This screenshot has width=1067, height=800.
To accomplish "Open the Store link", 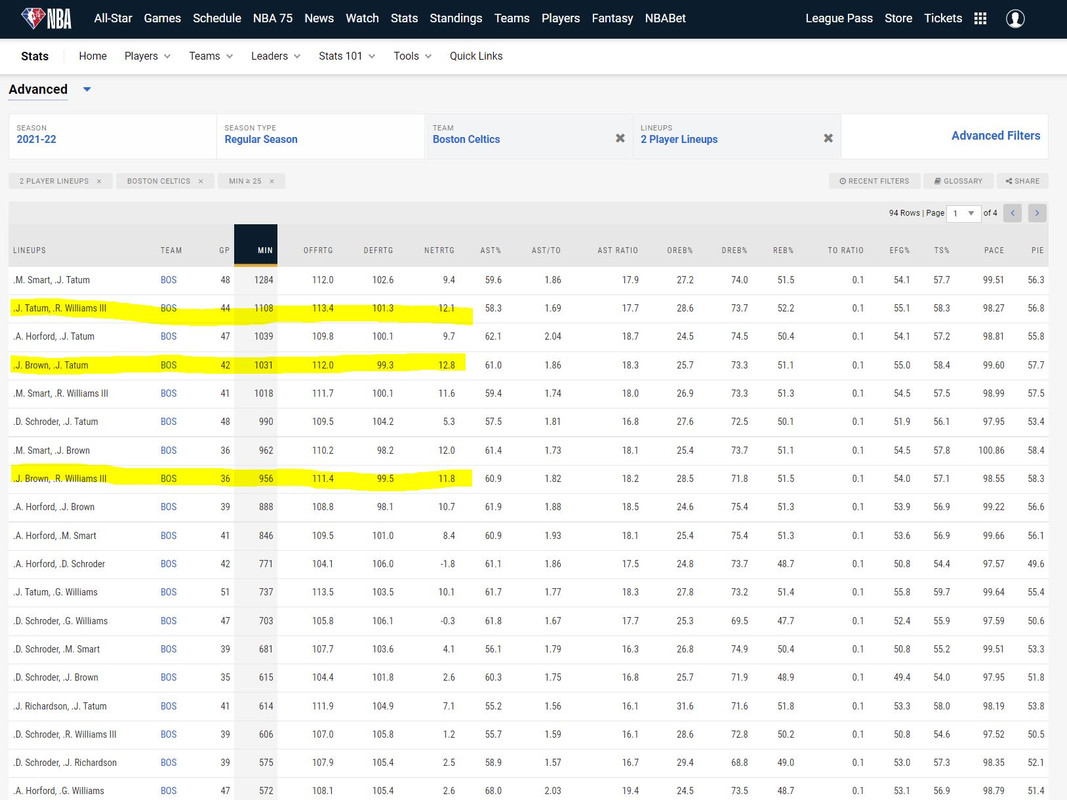I will click(x=898, y=18).
